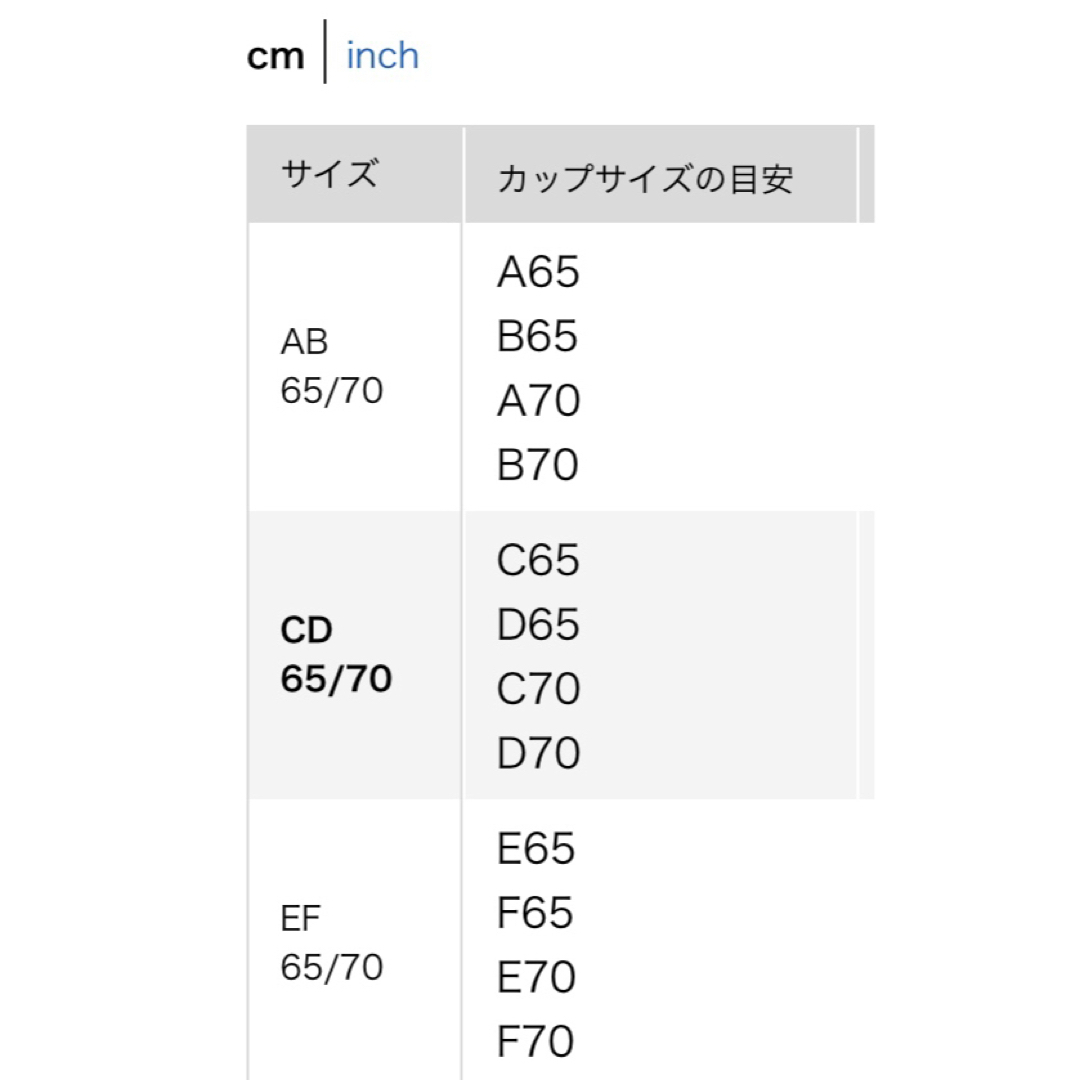This screenshot has width=1080, height=1080.
Task: Click the E65 cup size entry
Action: (536, 847)
